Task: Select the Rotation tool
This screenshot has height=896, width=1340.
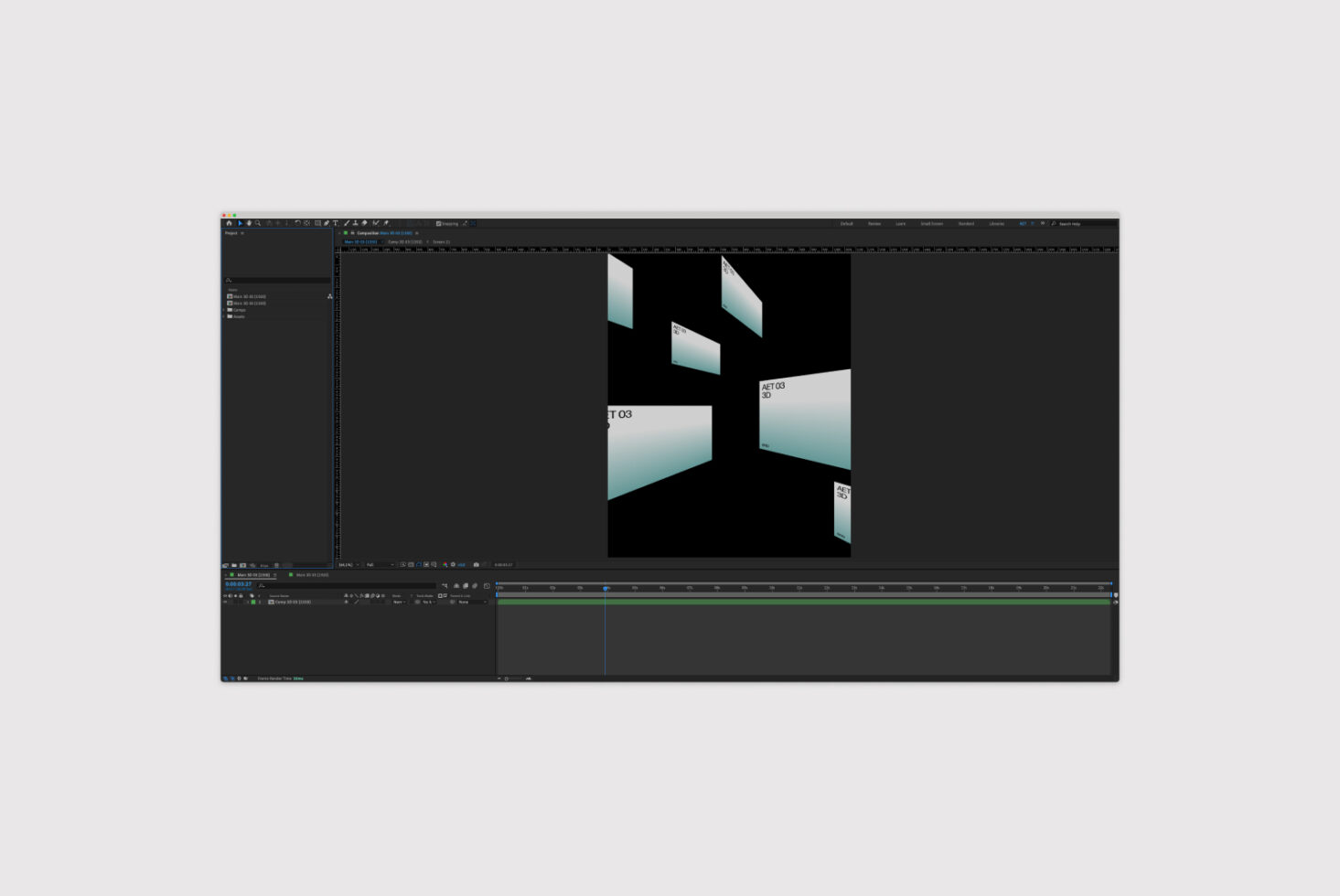Action: point(297,223)
